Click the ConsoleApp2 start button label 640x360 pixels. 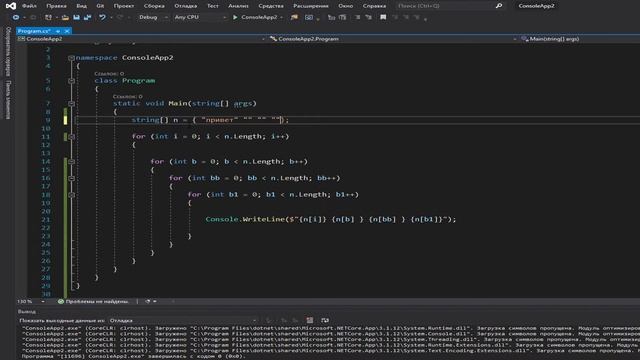coord(259,18)
